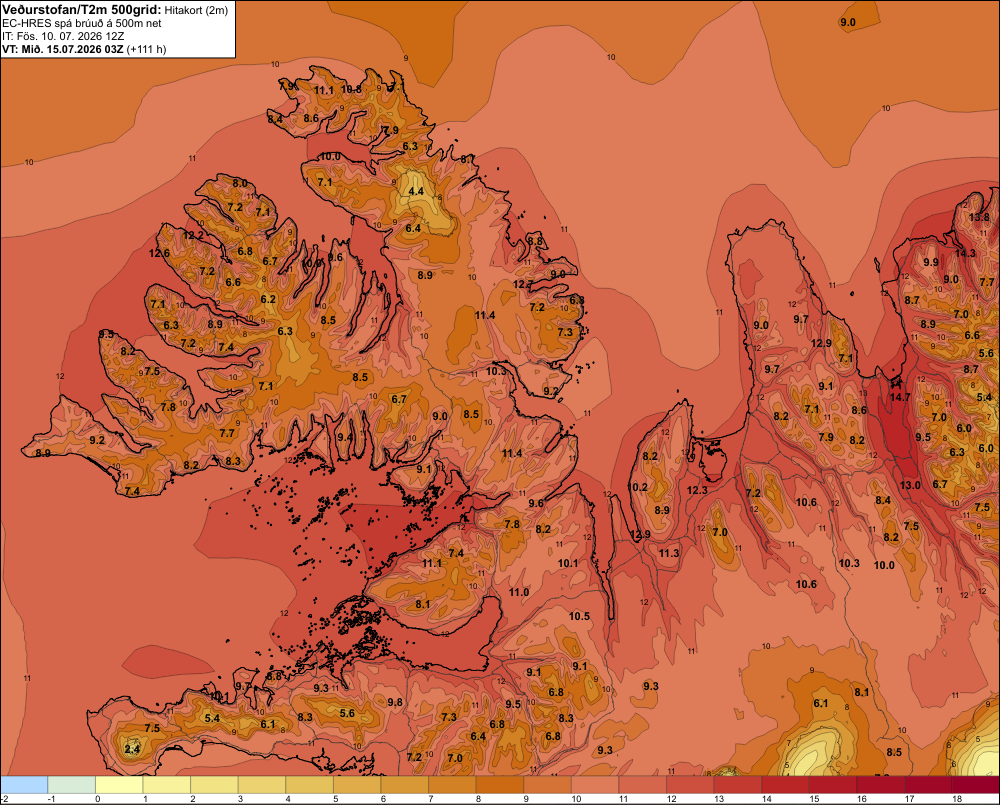Click the 10.8 temperature value on the map

(x=351, y=89)
